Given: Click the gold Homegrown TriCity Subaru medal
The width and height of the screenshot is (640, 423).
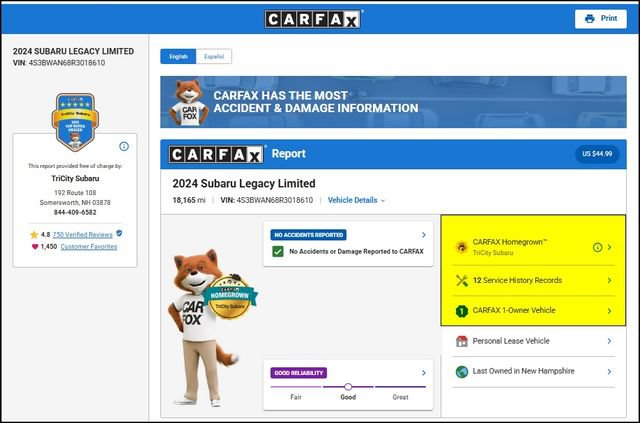Looking at the screenshot, I should 229,297.
